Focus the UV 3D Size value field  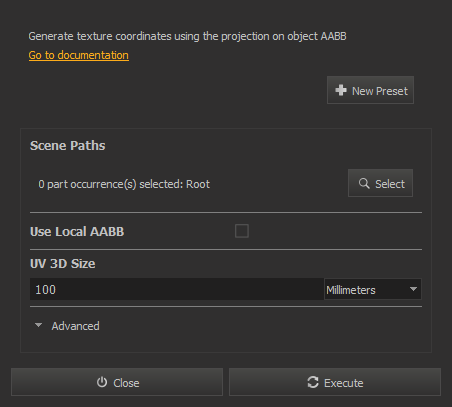click(x=177, y=289)
